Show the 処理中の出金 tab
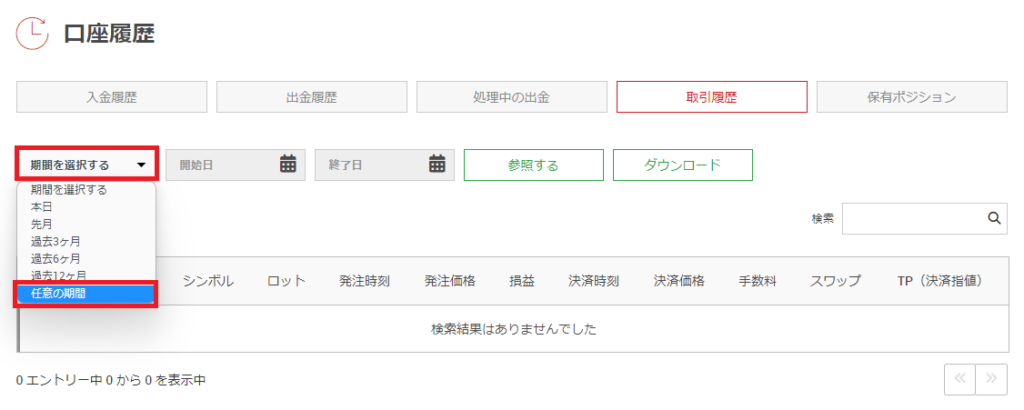1024x410 pixels. pyautogui.click(x=511, y=97)
